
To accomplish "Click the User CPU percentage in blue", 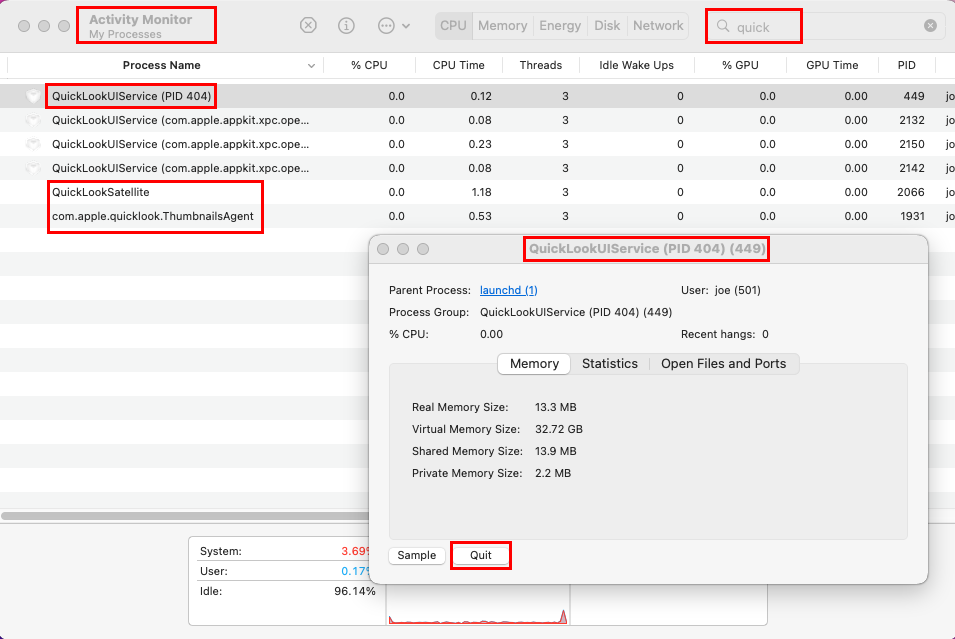I will pyautogui.click(x=355, y=571).
